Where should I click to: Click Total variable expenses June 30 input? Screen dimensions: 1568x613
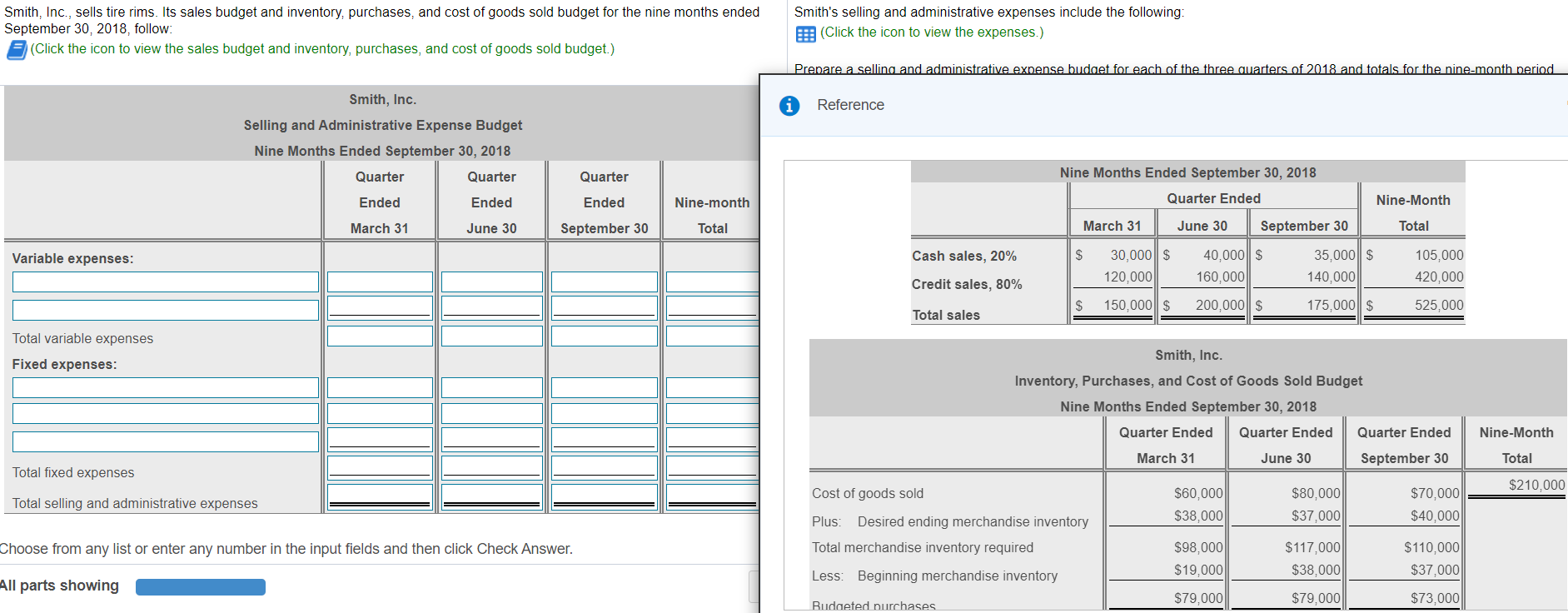492,336
